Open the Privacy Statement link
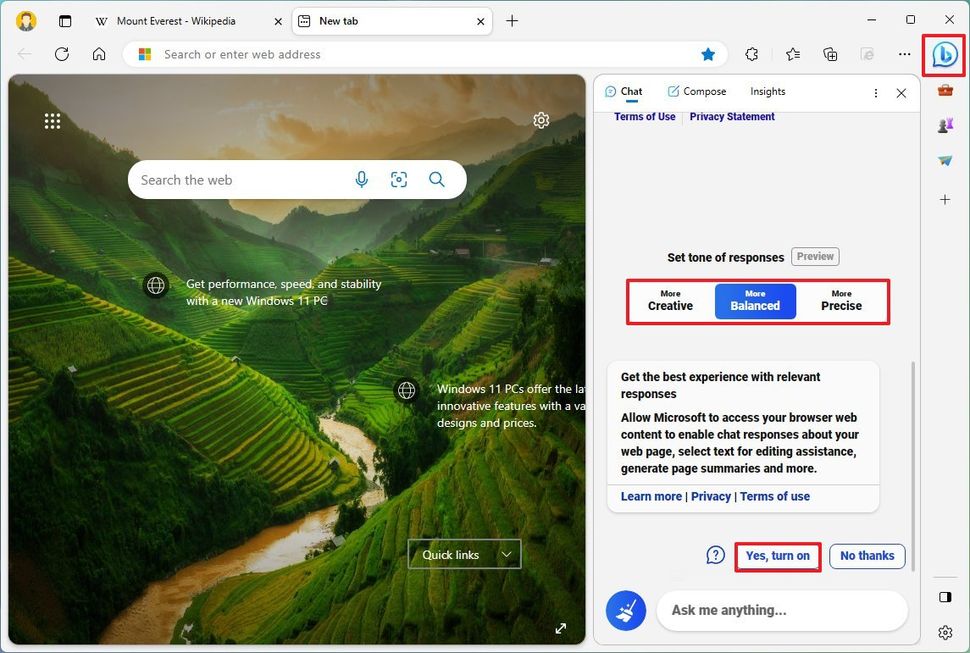 (x=732, y=116)
